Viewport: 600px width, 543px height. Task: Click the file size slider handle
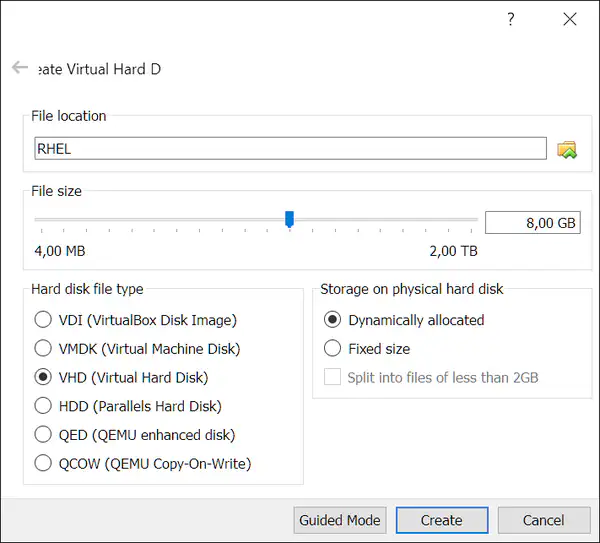coord(289,219)
